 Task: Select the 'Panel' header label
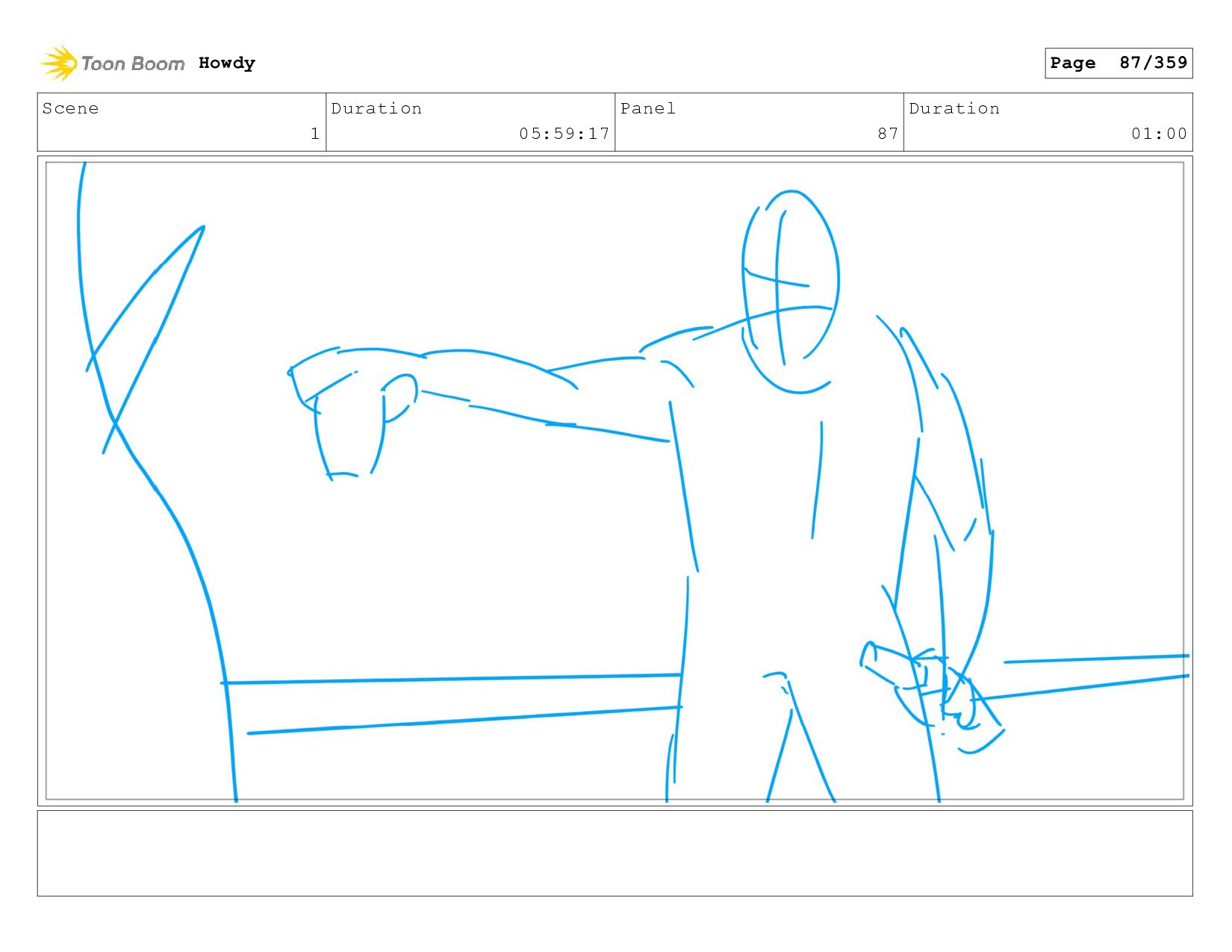[648, 108]
